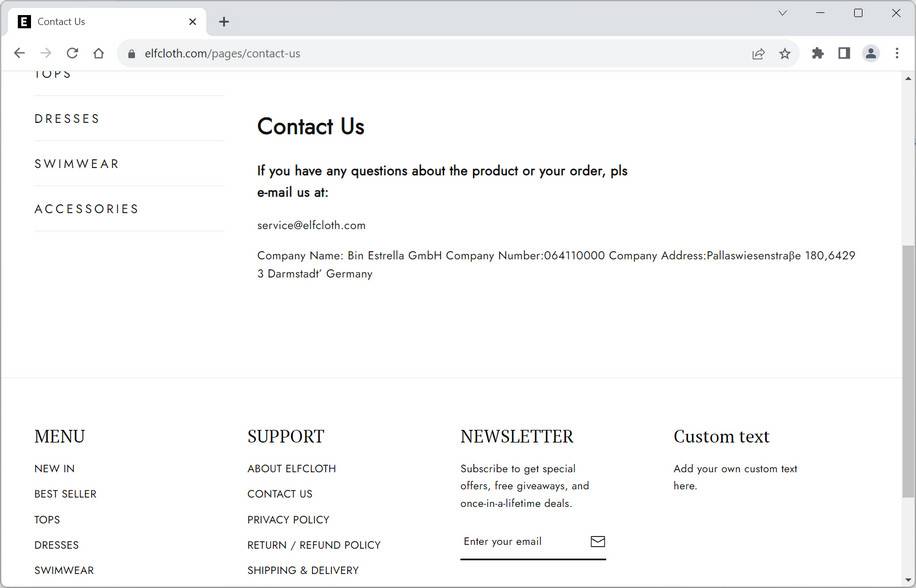Viewport: 916px width, 588px height.
Task: Open the extensions puzzle icon
Action: (818, 53)
